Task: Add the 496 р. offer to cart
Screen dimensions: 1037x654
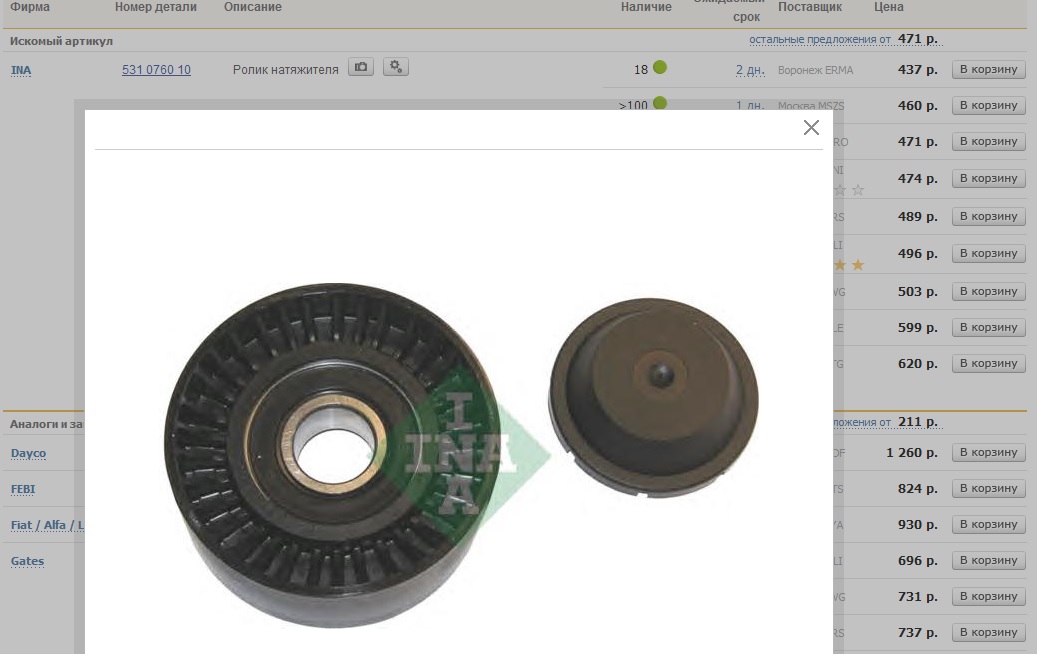Action: pos(988,253)
